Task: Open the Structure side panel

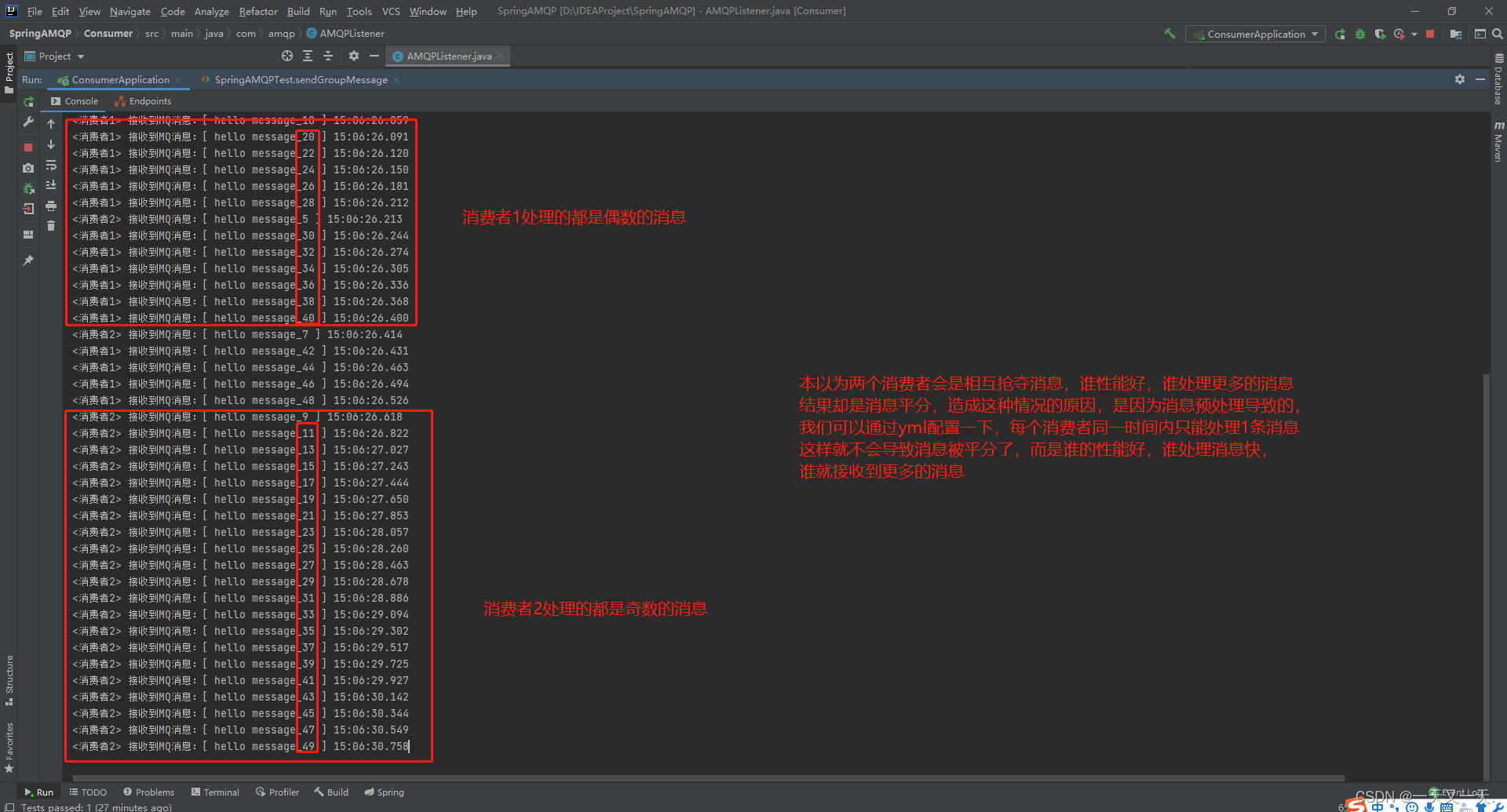Action: (9, 680)
